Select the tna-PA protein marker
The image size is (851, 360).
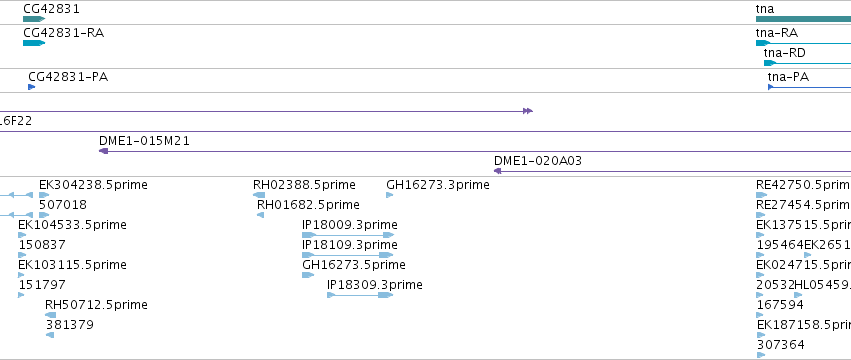[x=809, y=87]
